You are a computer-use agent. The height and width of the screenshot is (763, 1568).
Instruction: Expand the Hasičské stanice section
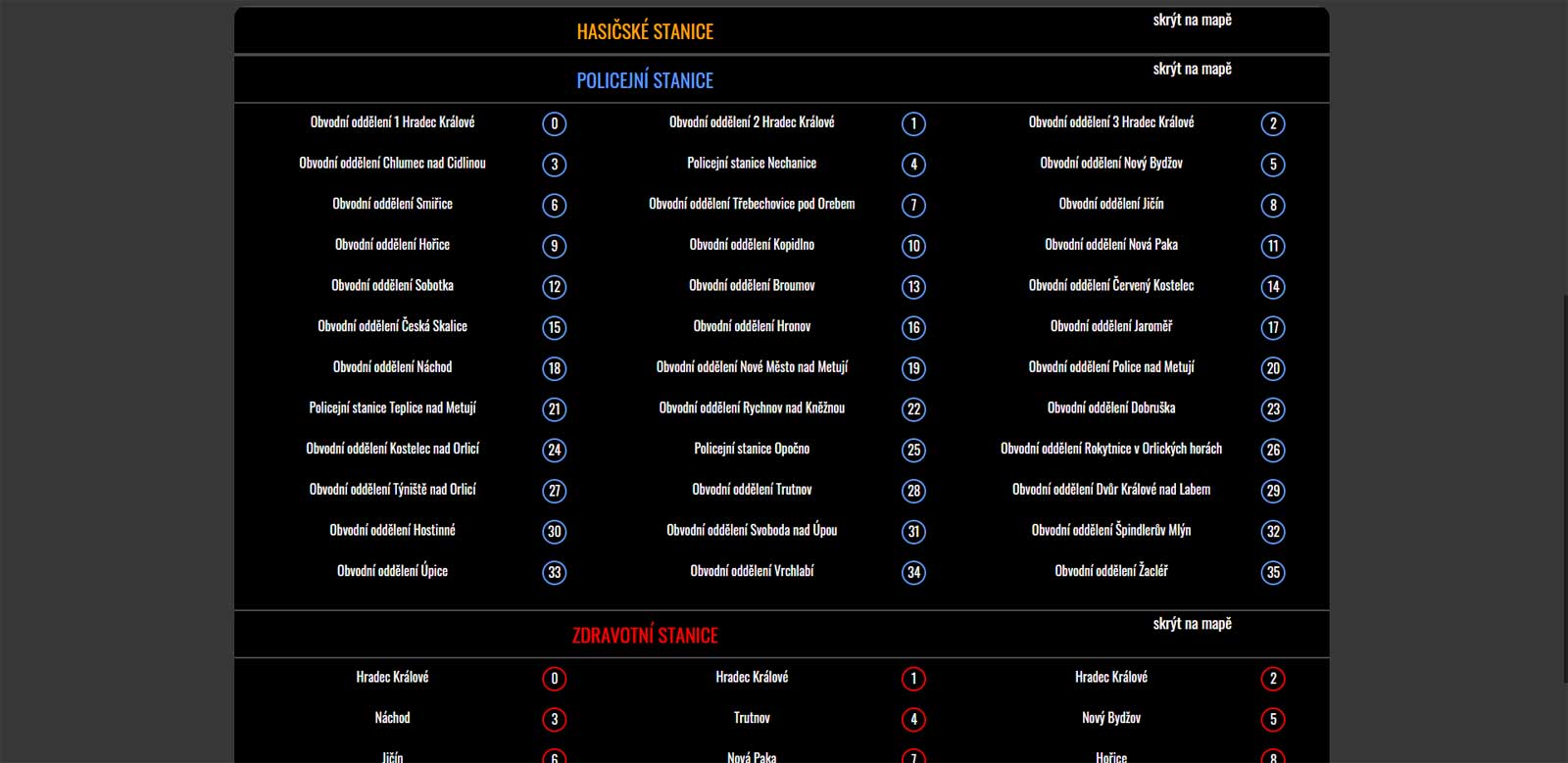point(645,31)
